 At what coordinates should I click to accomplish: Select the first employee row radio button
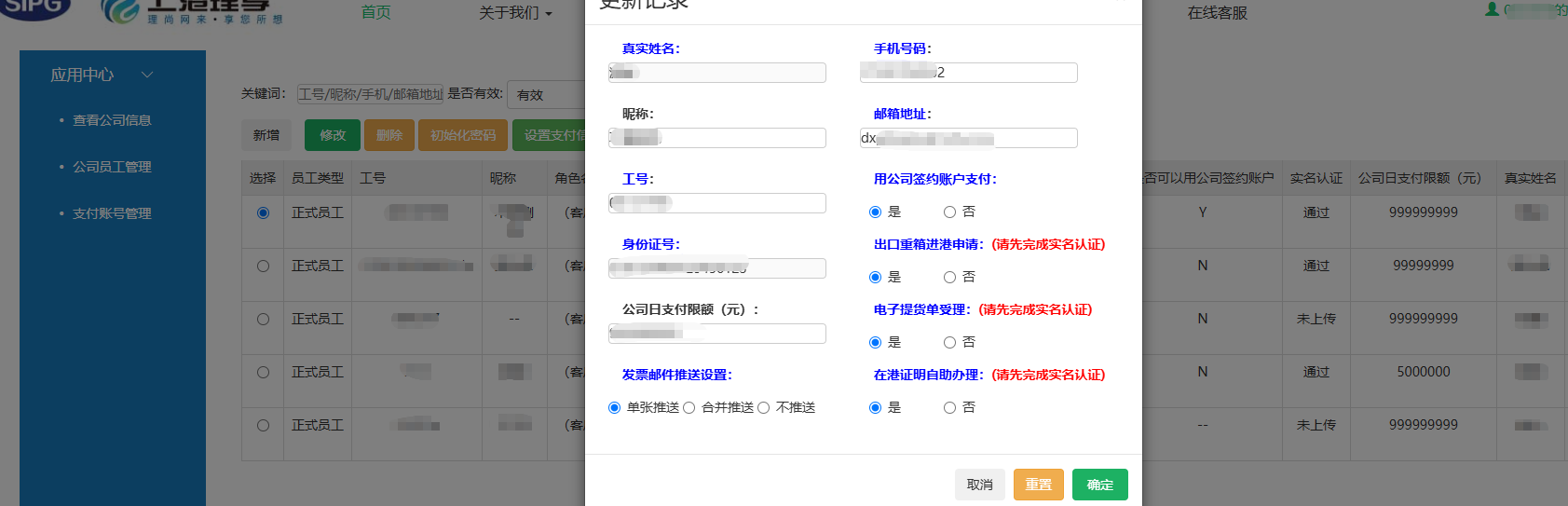[263, 213]
